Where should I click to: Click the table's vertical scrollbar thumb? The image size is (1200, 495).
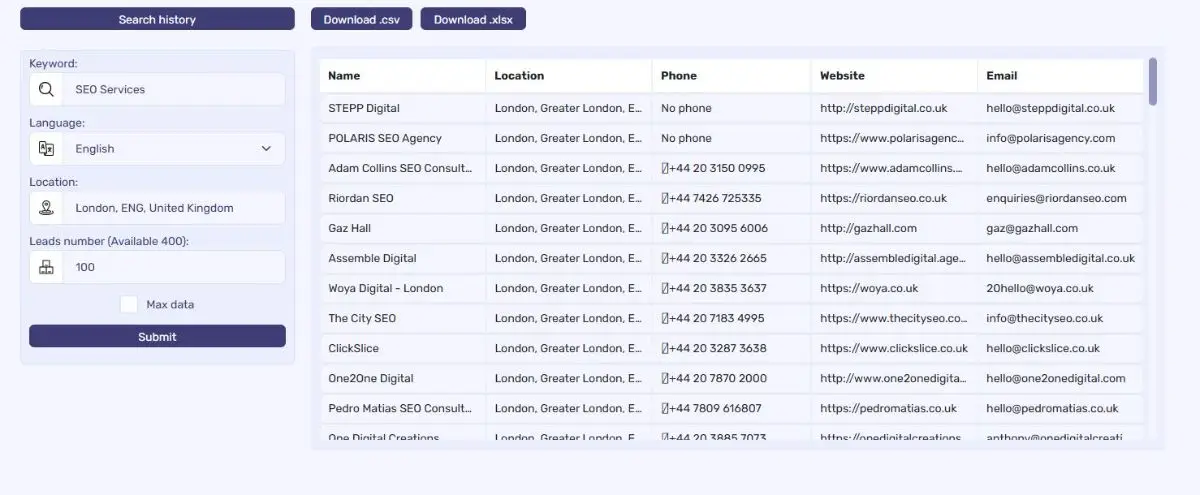1153,81
